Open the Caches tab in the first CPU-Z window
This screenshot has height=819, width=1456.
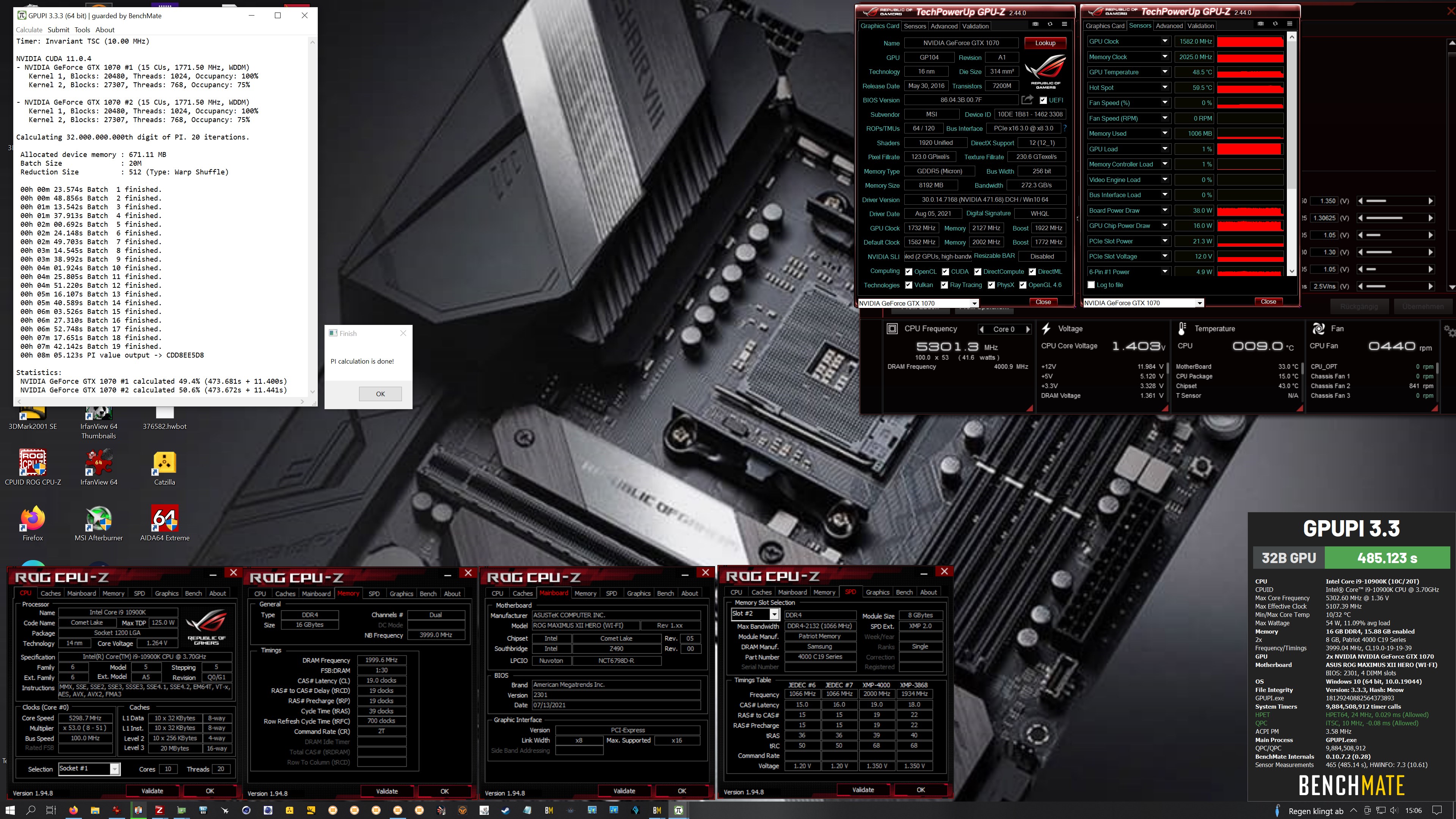point(50,593)
